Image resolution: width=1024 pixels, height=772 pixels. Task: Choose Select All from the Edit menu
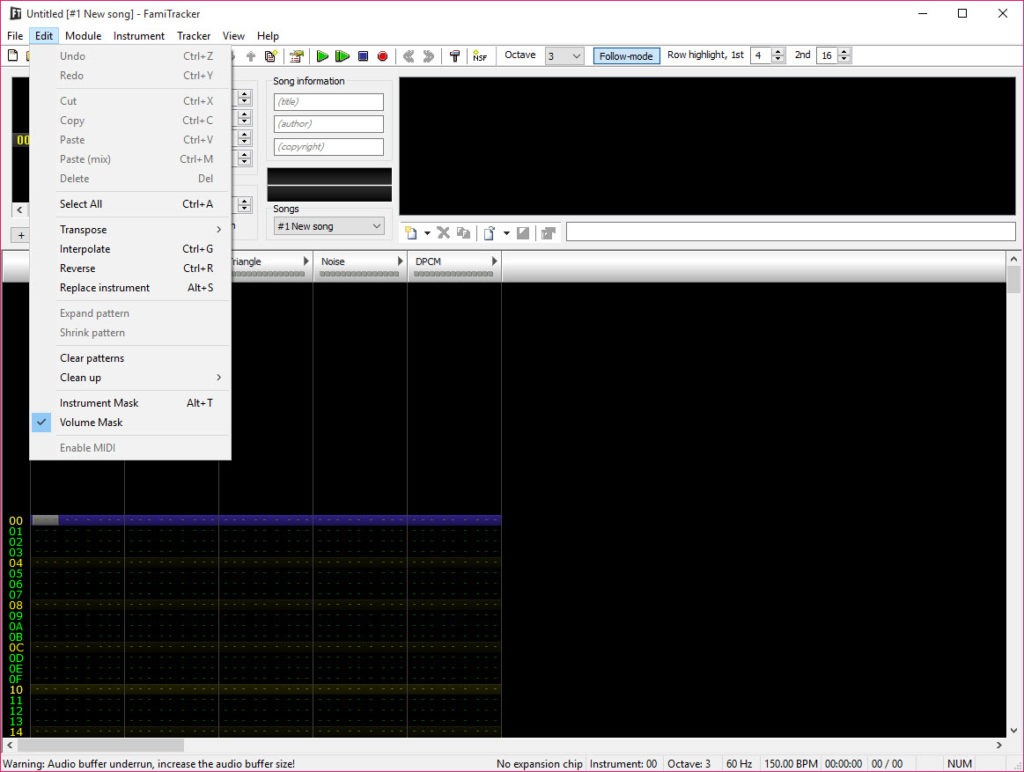tap(131, 204)
